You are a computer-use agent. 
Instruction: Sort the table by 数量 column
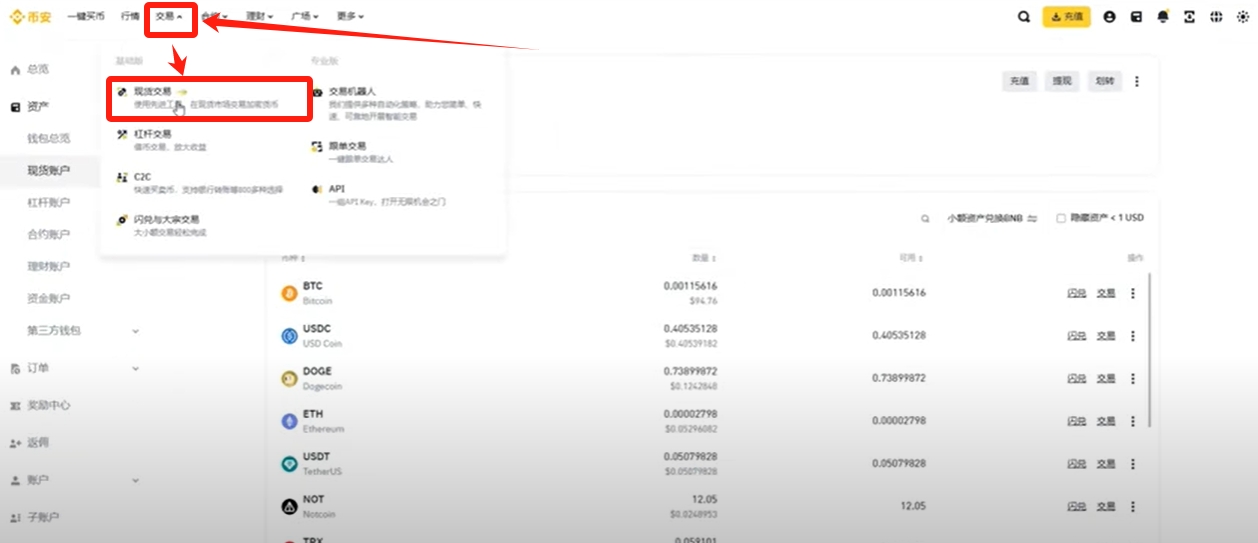704,258
